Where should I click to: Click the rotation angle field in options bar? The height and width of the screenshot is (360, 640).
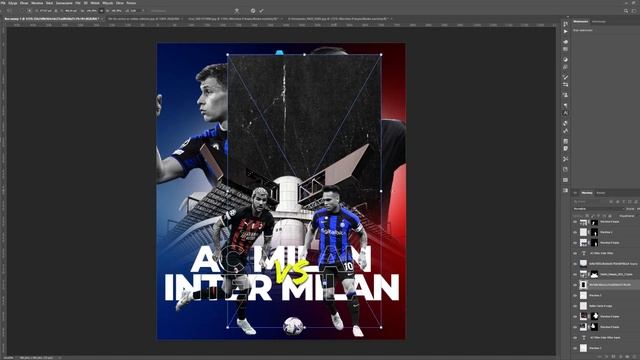pos(136,11)
